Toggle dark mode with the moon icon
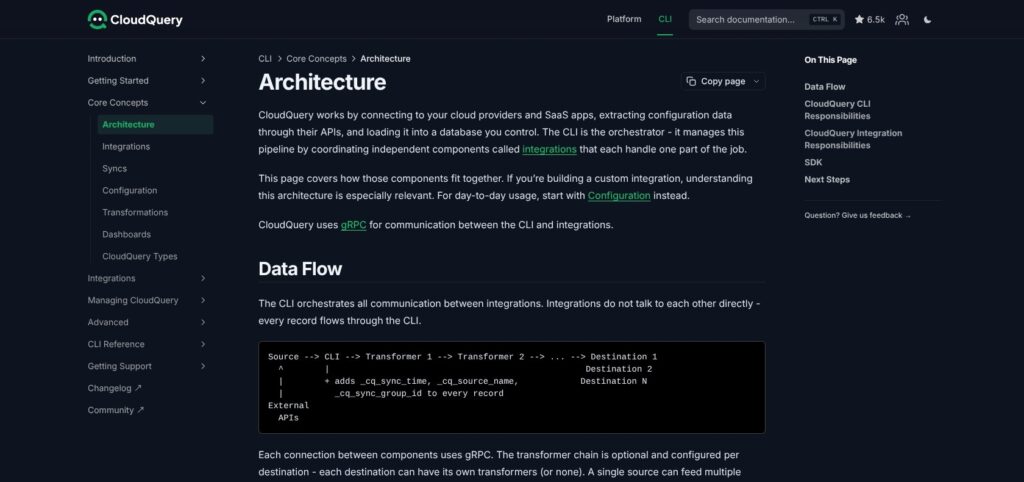This screenshot has width=1024, height=482. pos(927,20)
